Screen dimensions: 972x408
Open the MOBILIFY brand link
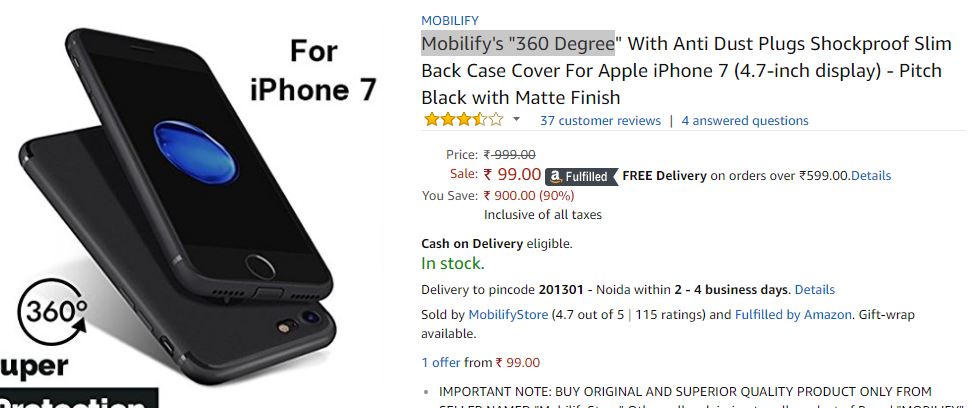tap(450, 20)
